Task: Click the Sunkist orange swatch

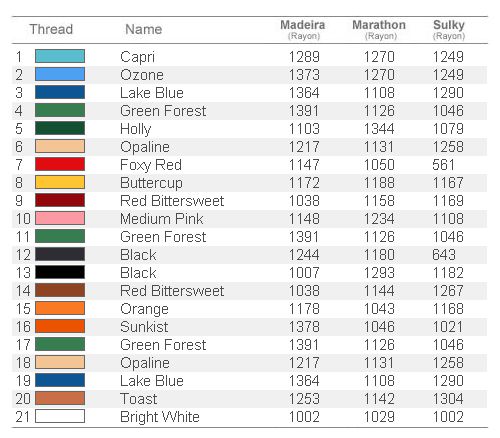Action: 60,326
